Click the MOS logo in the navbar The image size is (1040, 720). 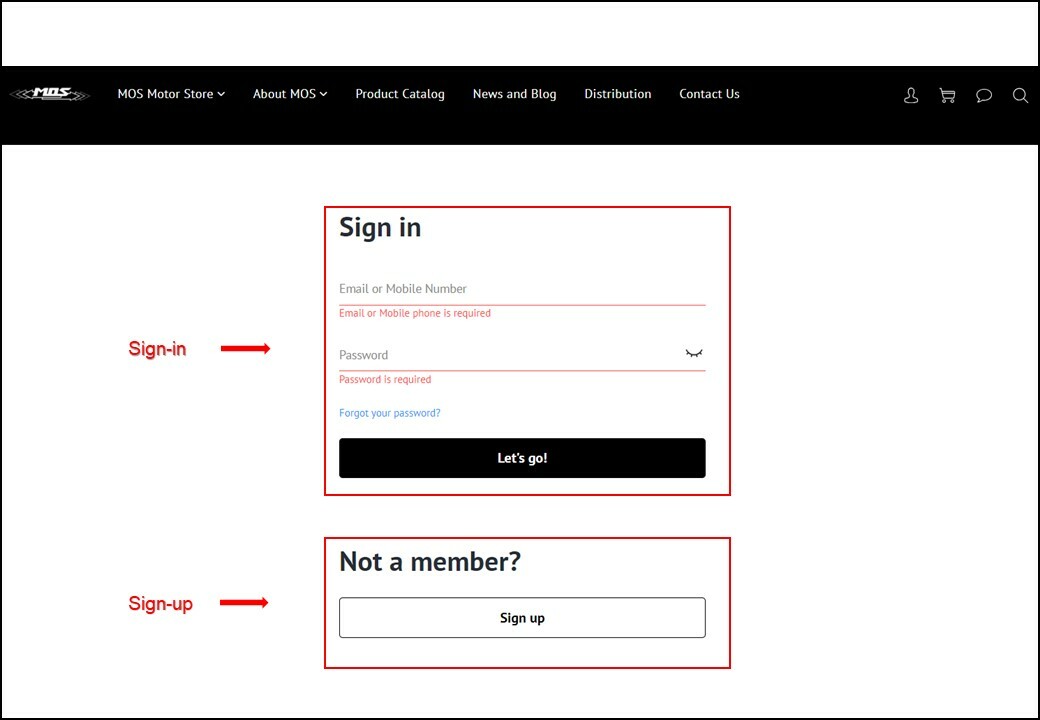click(x=49, y=93)
